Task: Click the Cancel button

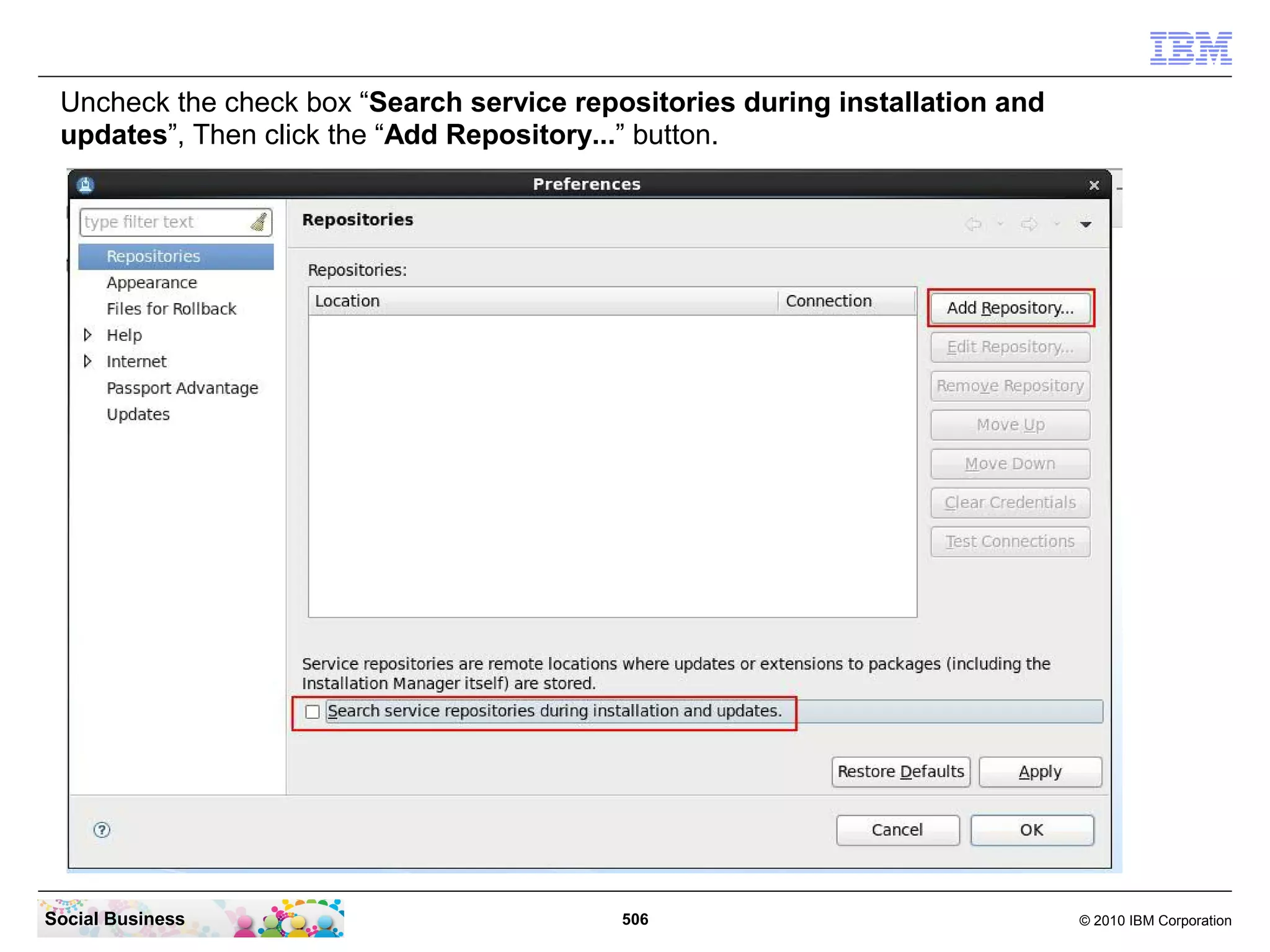Action: (x=897, y=830)
